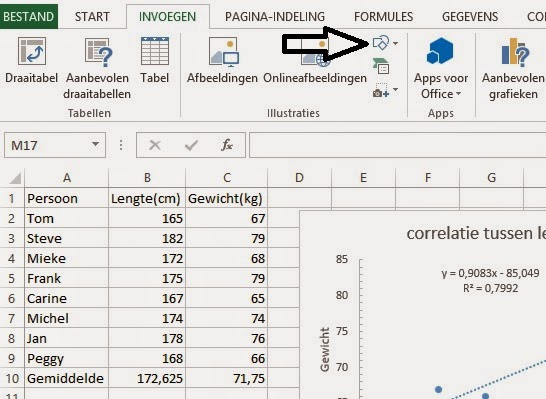The height and width of the screenshot is (399, 546).
Task: Select column D header
Action: click(x=299, y=178)
